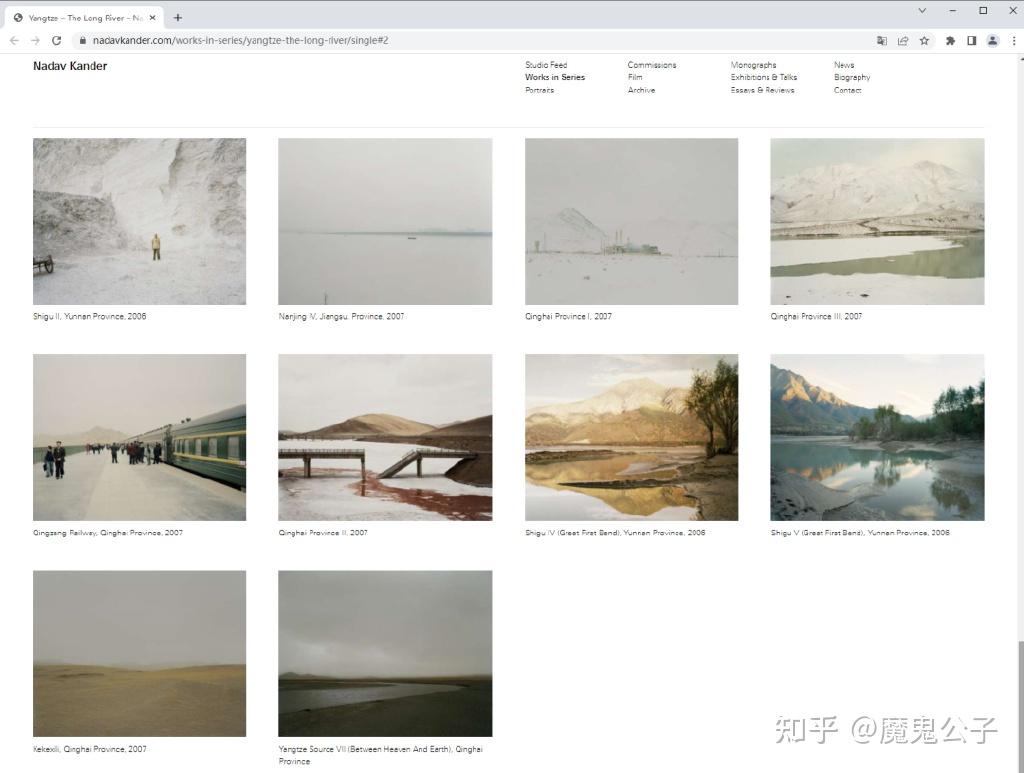Click the lock icon in address bar

tap(82, 40)
